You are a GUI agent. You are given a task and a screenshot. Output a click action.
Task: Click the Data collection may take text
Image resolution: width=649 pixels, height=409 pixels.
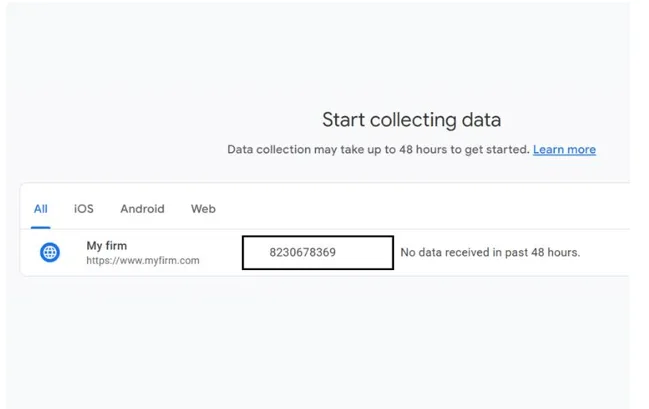click(x=378, y=149)
